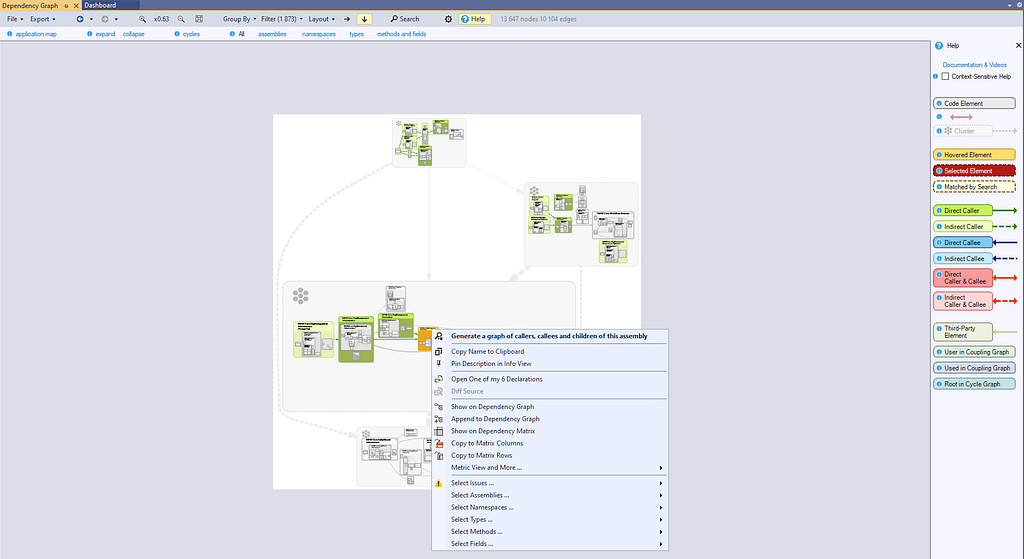This screenshot has height=559, width=1024.
Task: Click the expand link
Action: (105, 34)
